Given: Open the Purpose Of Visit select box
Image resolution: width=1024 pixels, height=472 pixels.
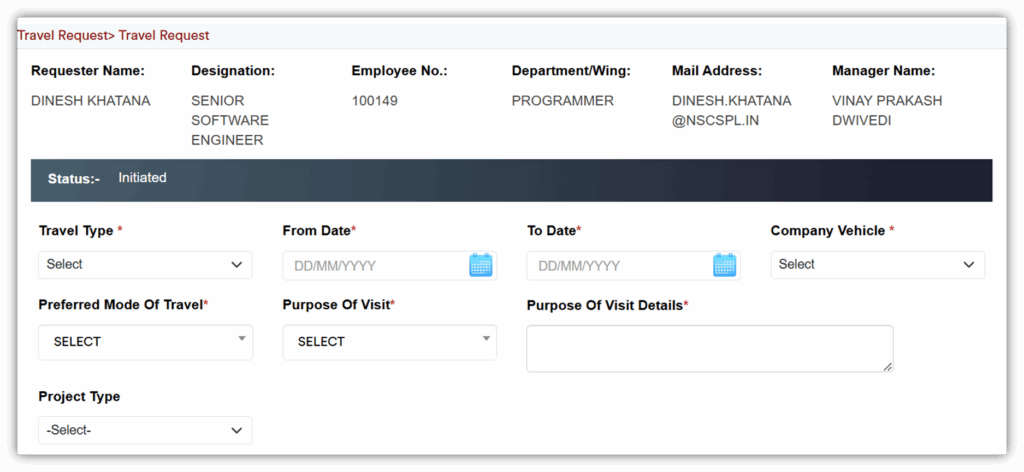Looking at the screenshot, I should point(389,342).
